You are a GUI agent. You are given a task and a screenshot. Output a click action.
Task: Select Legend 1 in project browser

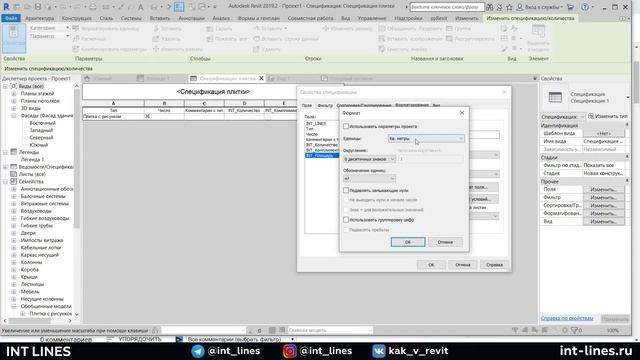coord(32,160)
